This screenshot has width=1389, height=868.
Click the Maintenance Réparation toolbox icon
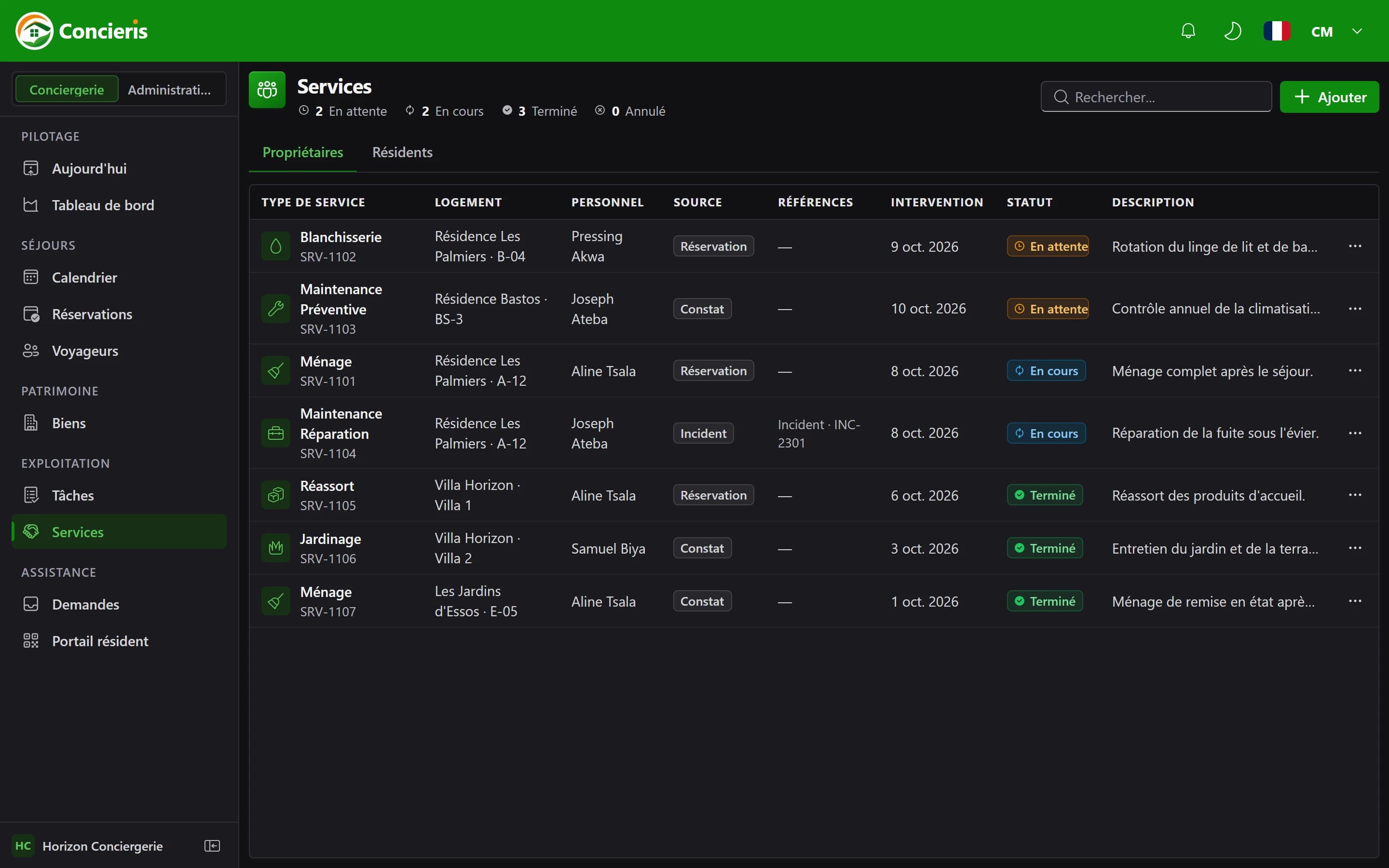coord(275,433)
